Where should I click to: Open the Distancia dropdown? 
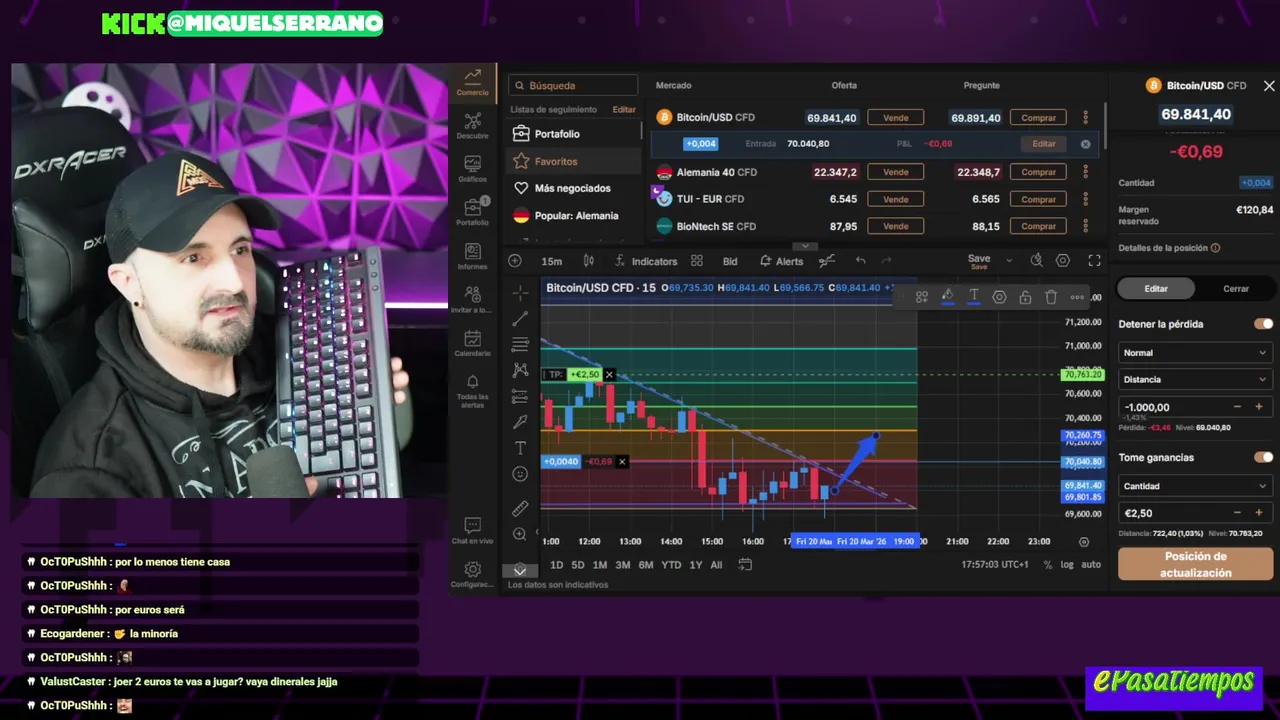click(1195, 380)
